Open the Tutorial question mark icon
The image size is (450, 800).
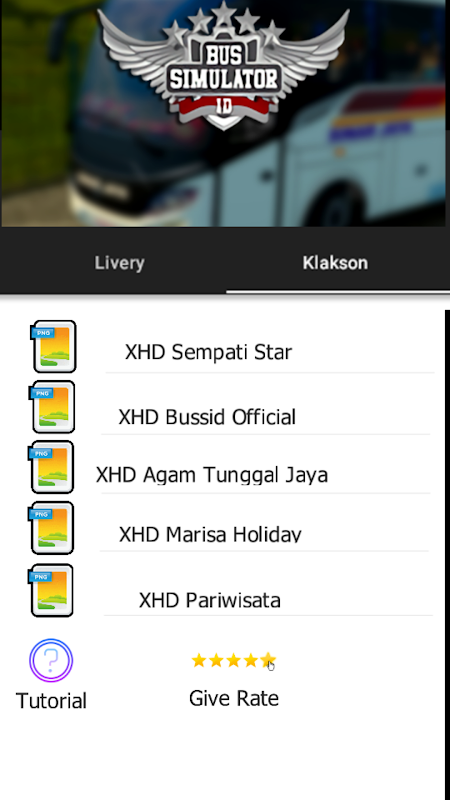point(51,660)
